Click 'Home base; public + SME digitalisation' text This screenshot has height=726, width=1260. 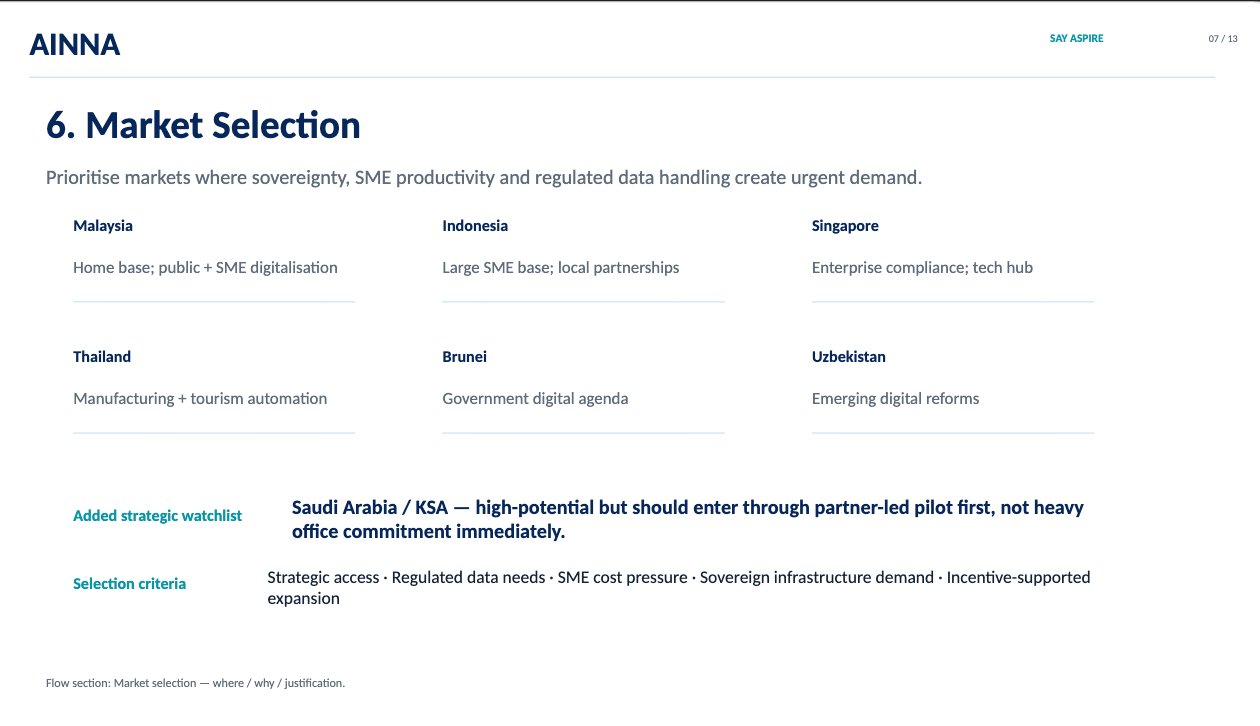205,268
